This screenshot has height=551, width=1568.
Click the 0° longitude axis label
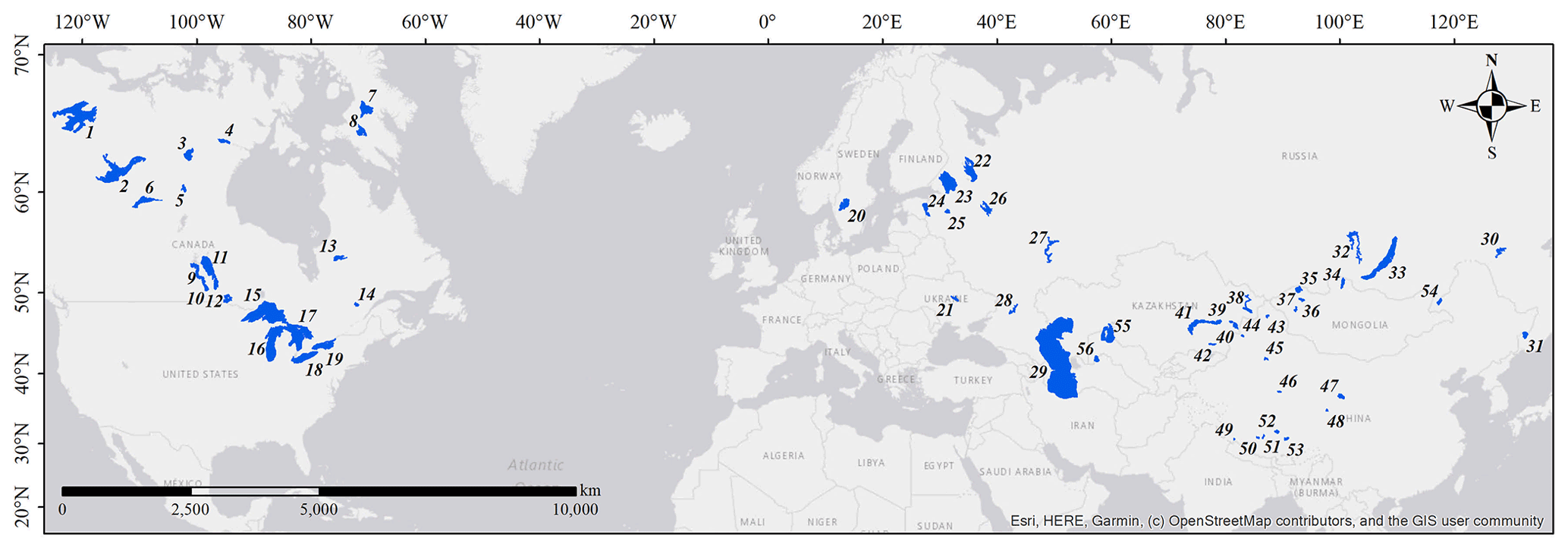point(767,21)
